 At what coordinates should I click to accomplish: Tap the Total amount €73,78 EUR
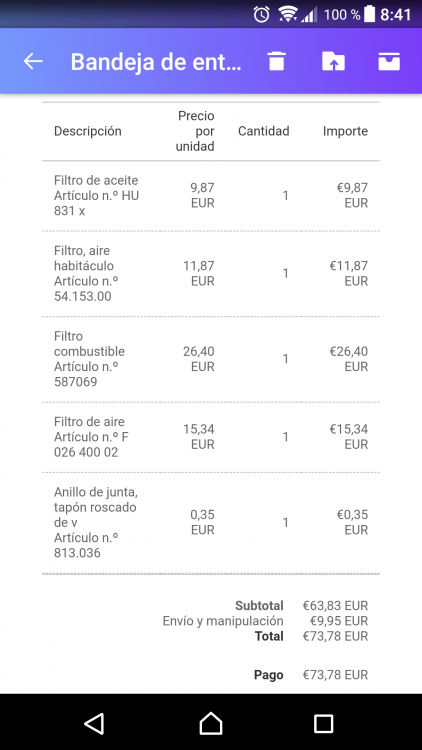(335, 636)
